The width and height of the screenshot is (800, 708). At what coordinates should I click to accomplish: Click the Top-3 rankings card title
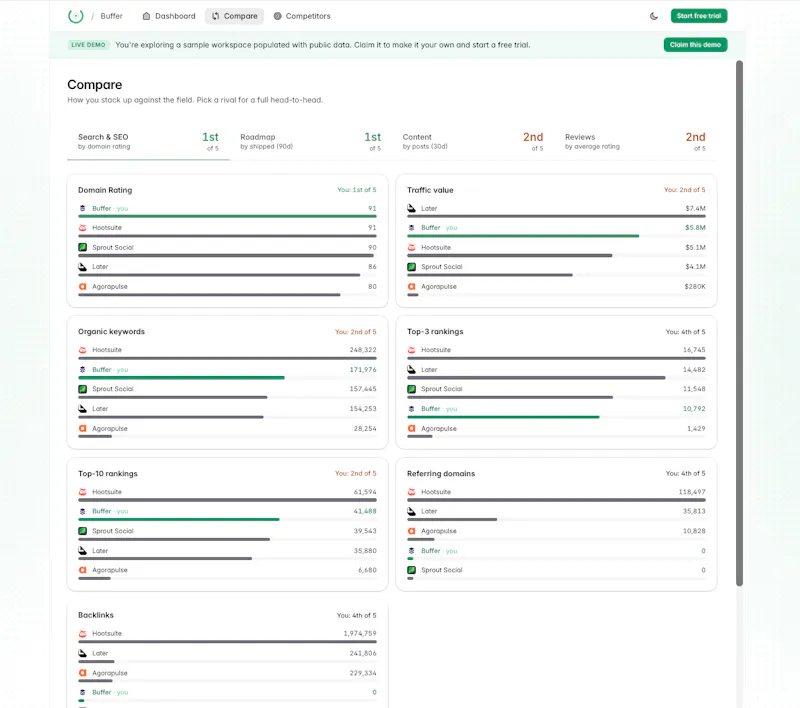pos(435,332)
